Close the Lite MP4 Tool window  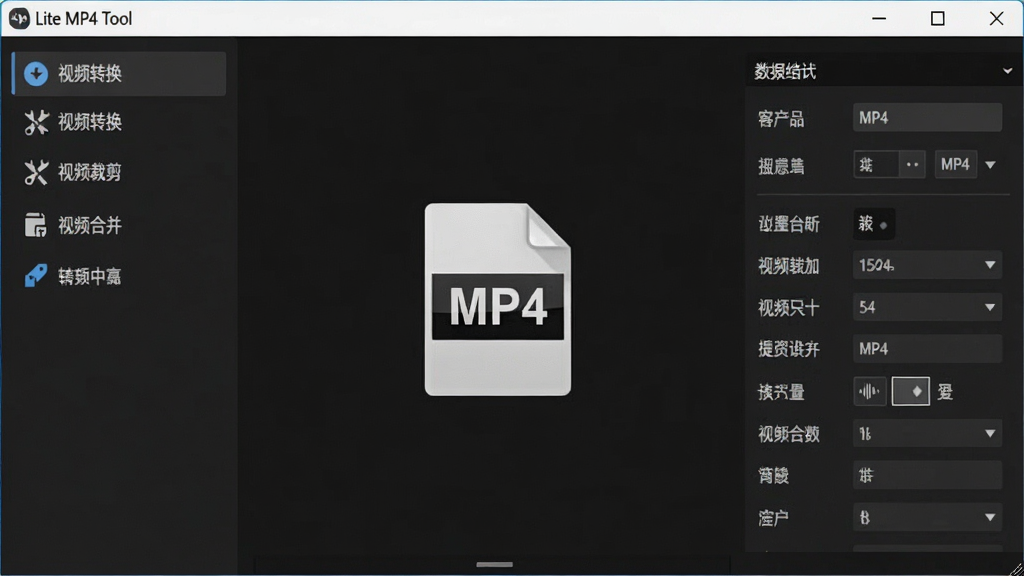997,18
